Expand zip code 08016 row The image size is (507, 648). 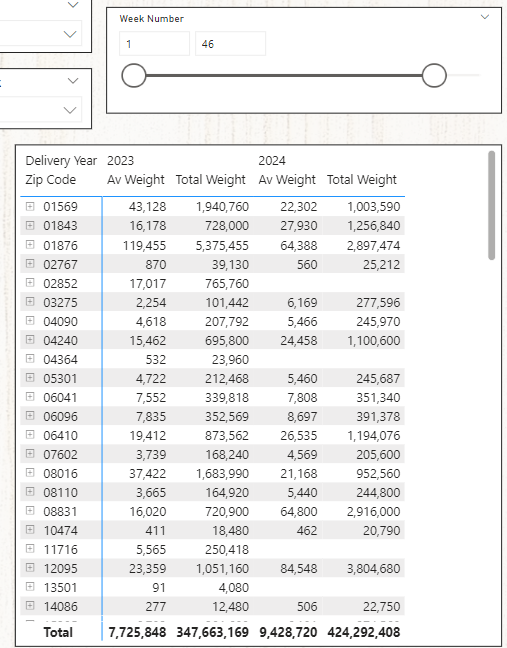(30, 472)
